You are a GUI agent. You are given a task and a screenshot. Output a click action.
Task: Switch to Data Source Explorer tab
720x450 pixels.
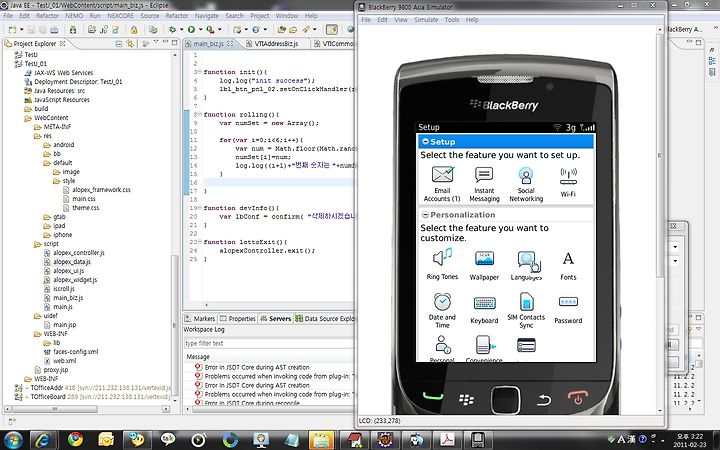click(325, 318)
